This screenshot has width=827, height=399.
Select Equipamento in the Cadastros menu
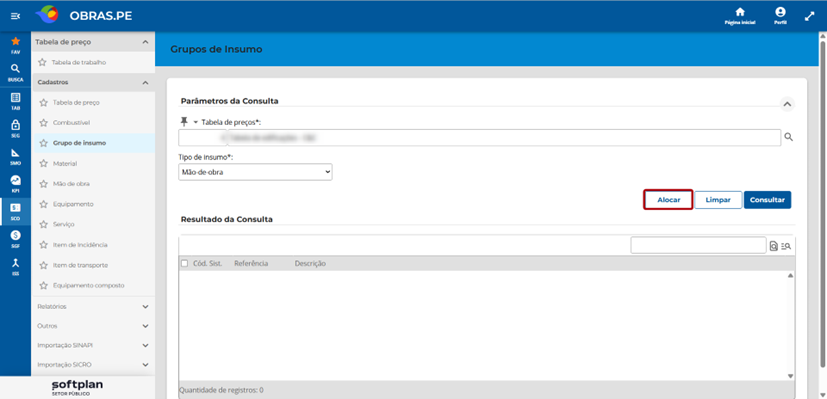click(x=73, y=204)
